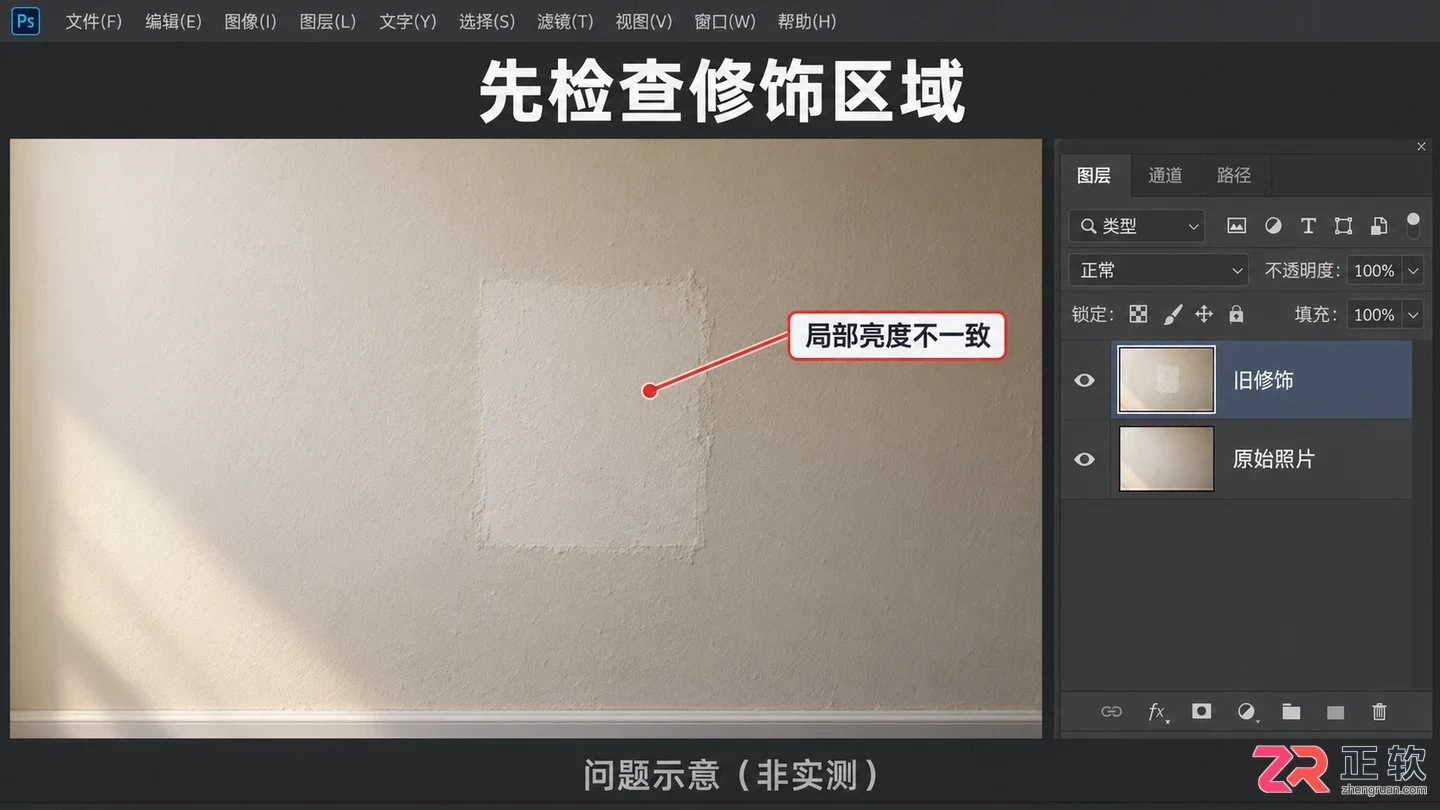
Task: Toggle lock all padlock icon
Action: (x=1236, y=314)
